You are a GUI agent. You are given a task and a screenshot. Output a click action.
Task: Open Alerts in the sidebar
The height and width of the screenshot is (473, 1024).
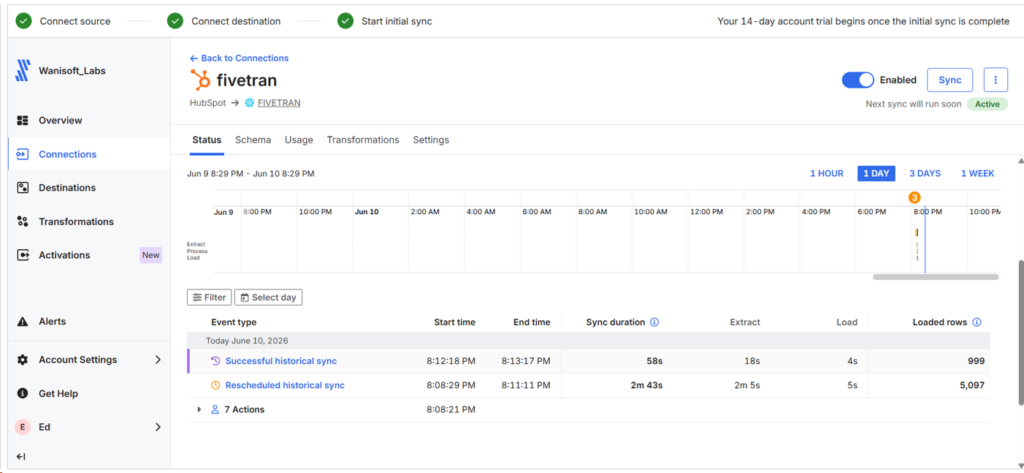click(52, 321)
